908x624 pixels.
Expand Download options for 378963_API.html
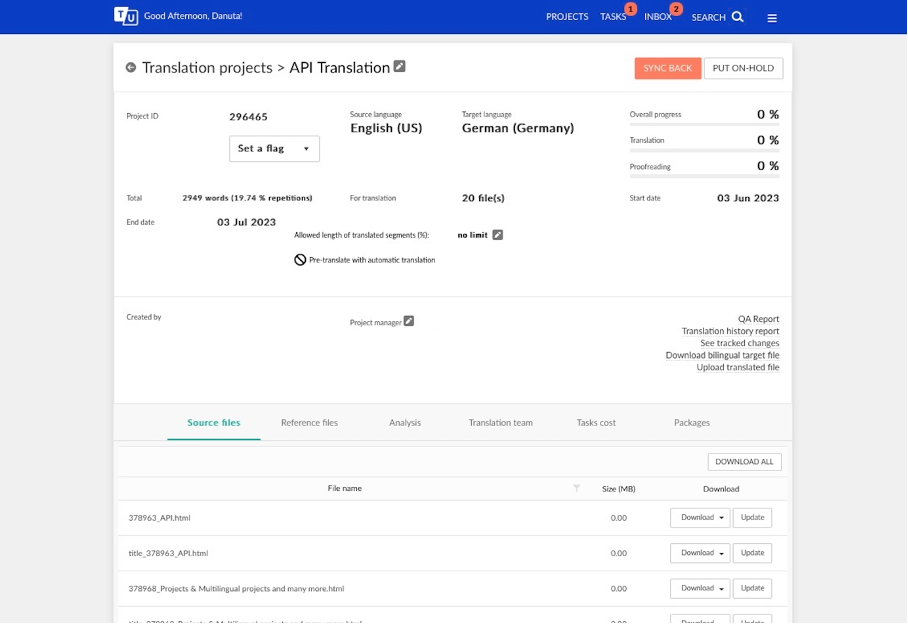[700, 517]
